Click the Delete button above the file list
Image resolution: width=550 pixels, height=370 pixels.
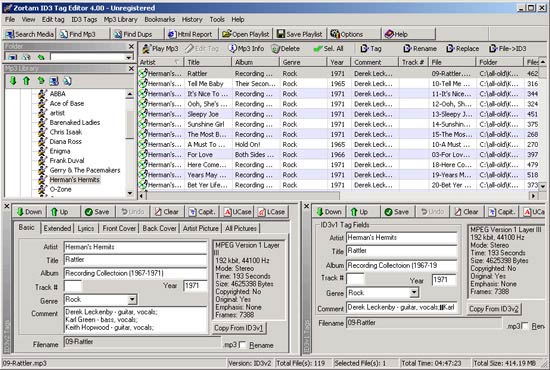tap(286, 49)
